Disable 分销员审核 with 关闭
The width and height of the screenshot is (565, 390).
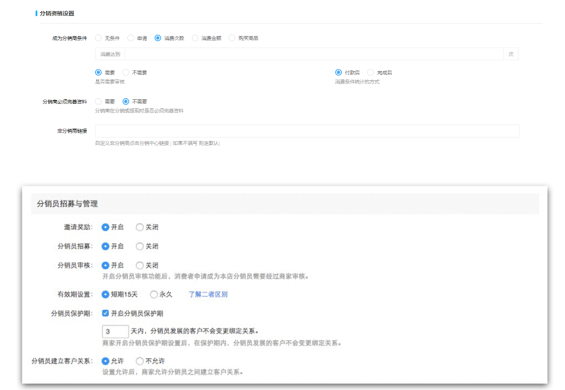pyautogui.click(x=139, y=265)
